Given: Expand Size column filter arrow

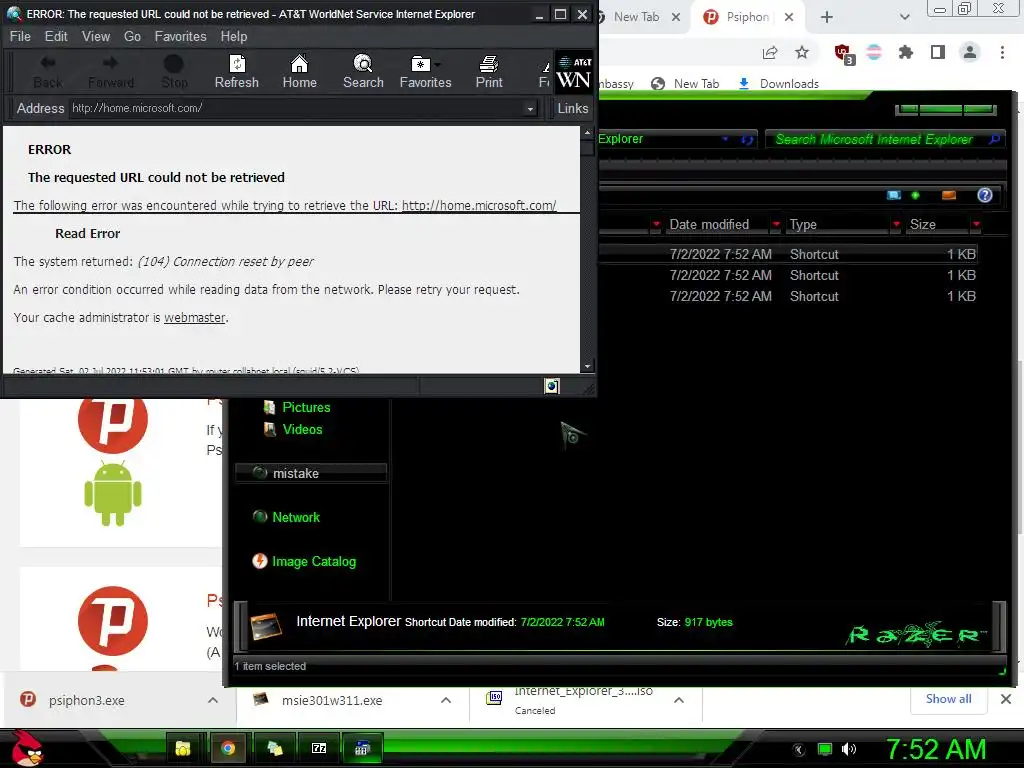Looking at the screenshot, I should tap(976, 224).
